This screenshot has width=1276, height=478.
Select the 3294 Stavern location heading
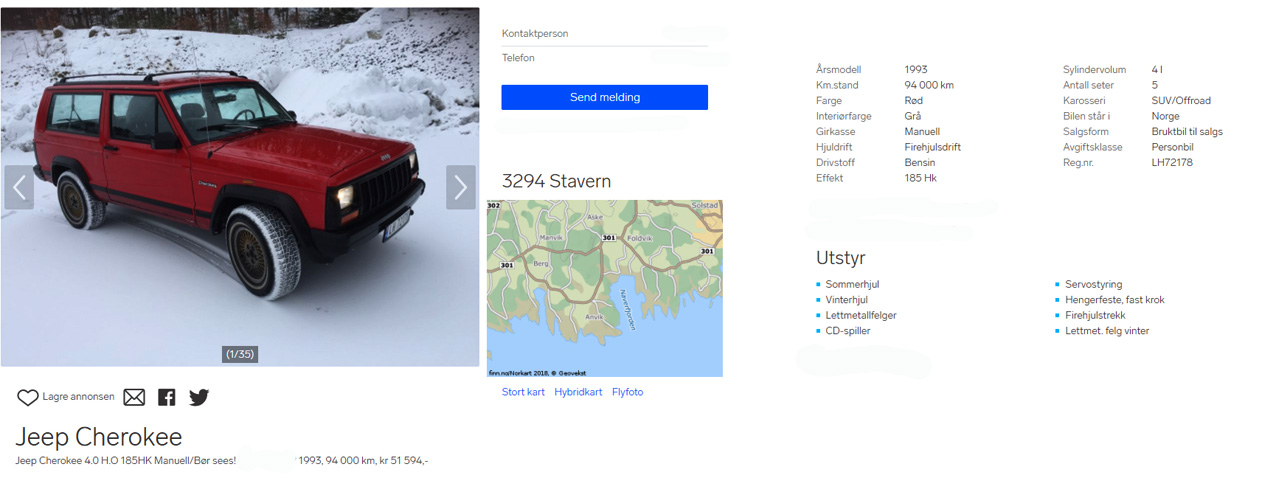[556, 181]
